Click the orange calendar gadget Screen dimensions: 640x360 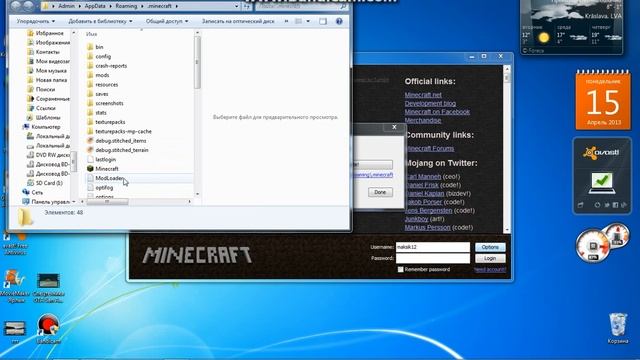(x=603, y=100)
